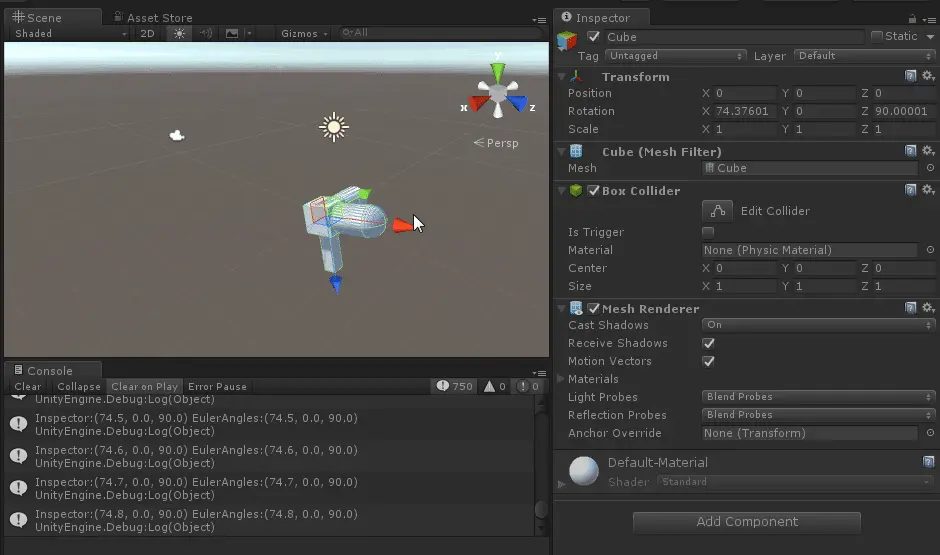Open the Physic Material object picker circle
The image size is (940, 555).
point(930,250)
